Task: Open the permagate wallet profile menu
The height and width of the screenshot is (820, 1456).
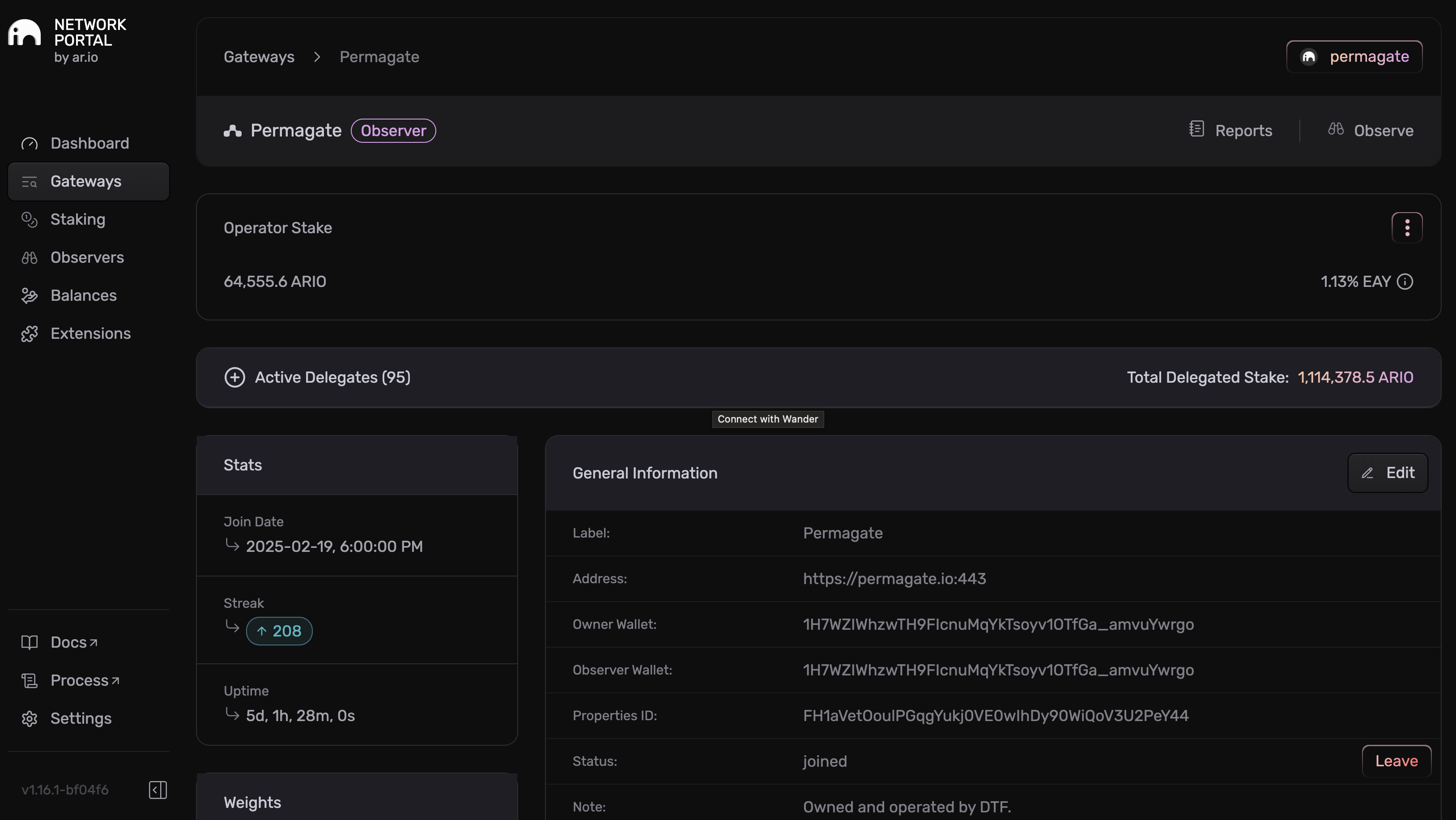Action: click(x=1354, y=56)
